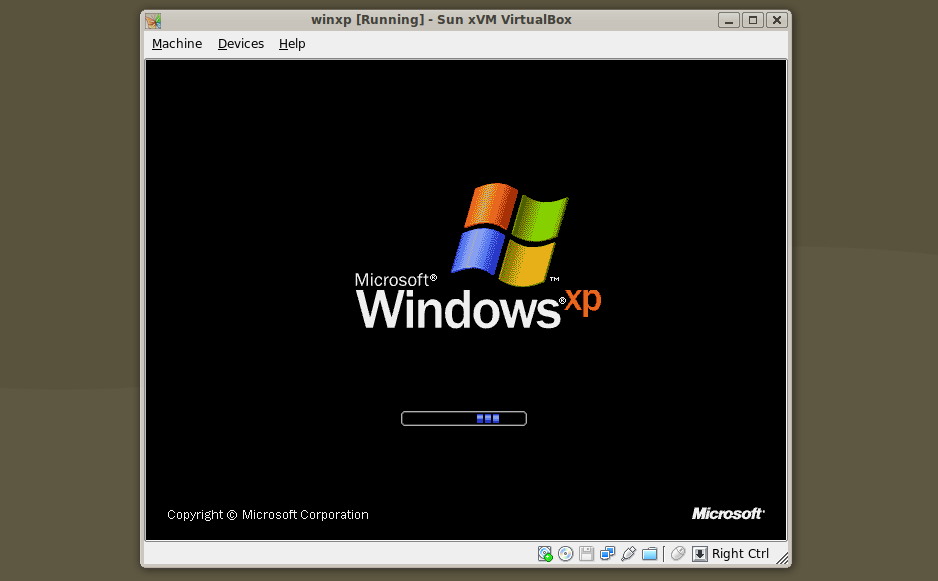The image size is (938, 581).
Task: Toggle the mouse integration indicator
Action: (x=678, y=554)
